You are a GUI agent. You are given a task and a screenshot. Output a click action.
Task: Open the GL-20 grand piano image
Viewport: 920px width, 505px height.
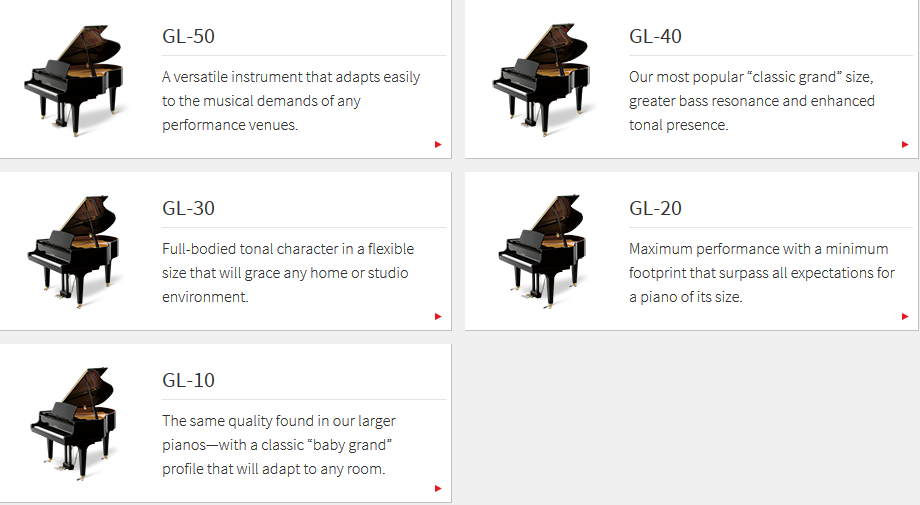[x=542, y=251]
